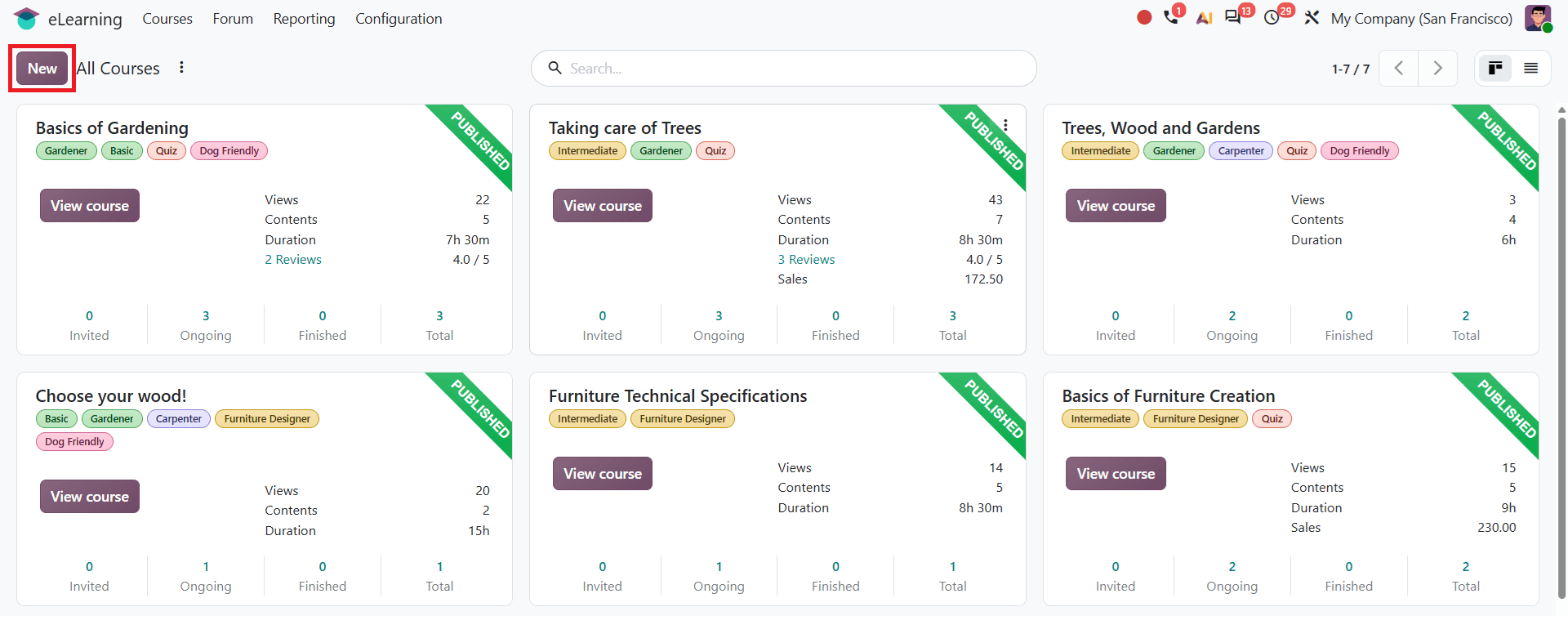Switch to list view
The image size is (1568, 625).
click(x=1531, y=68)
